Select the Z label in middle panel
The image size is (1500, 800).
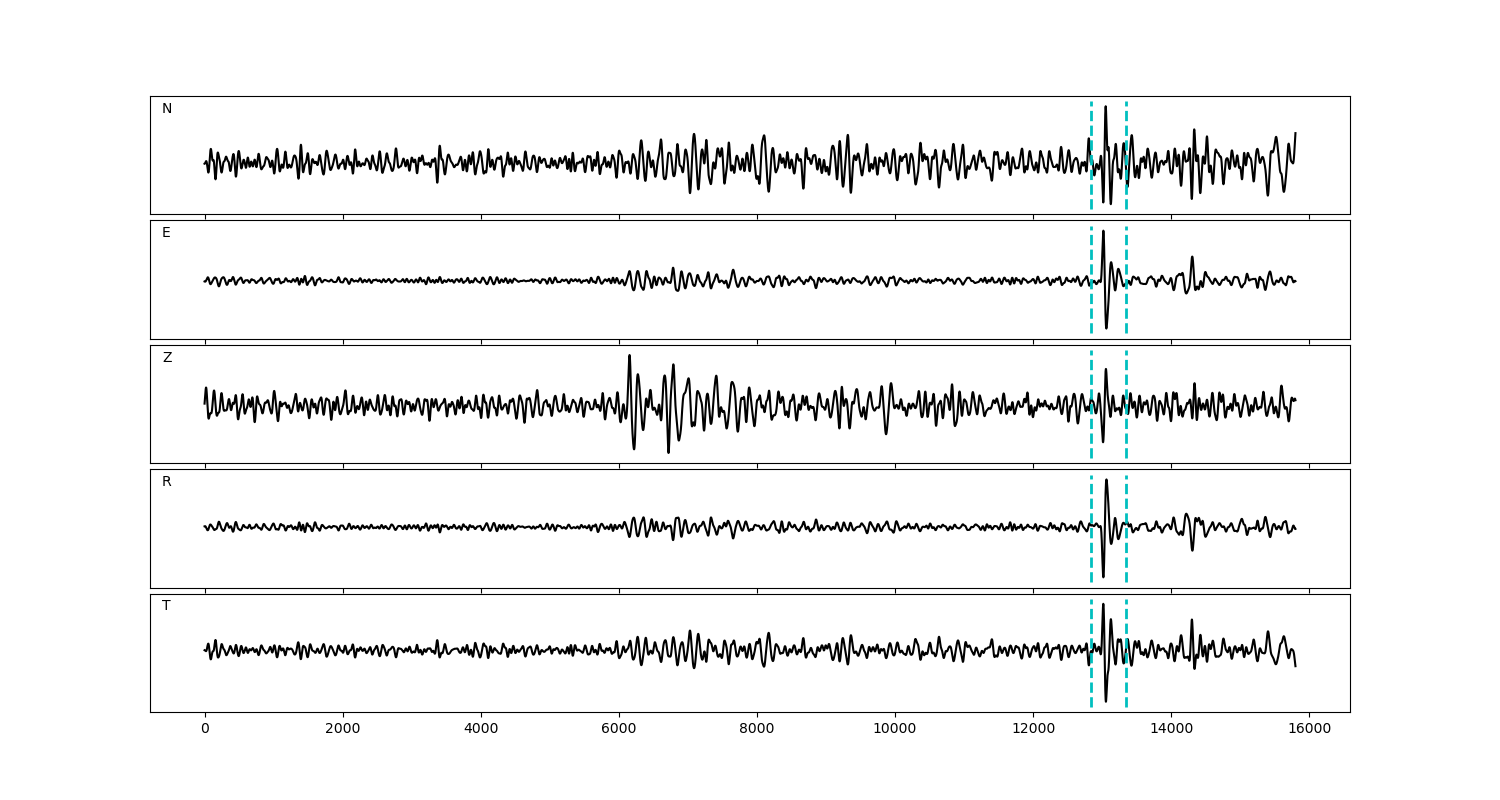tap(167, 358)
